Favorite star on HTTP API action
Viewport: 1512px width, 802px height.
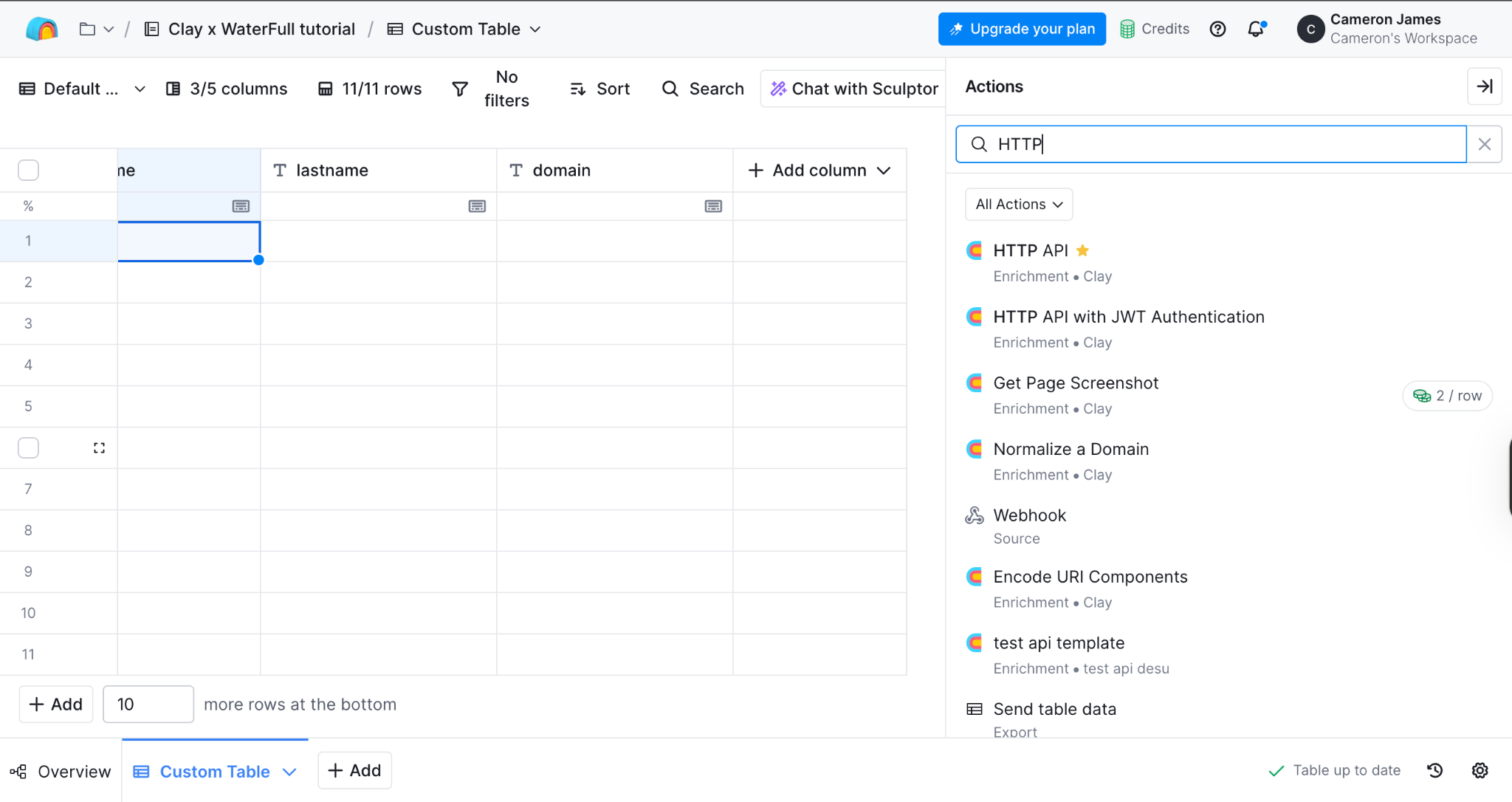pos(1082,250)
